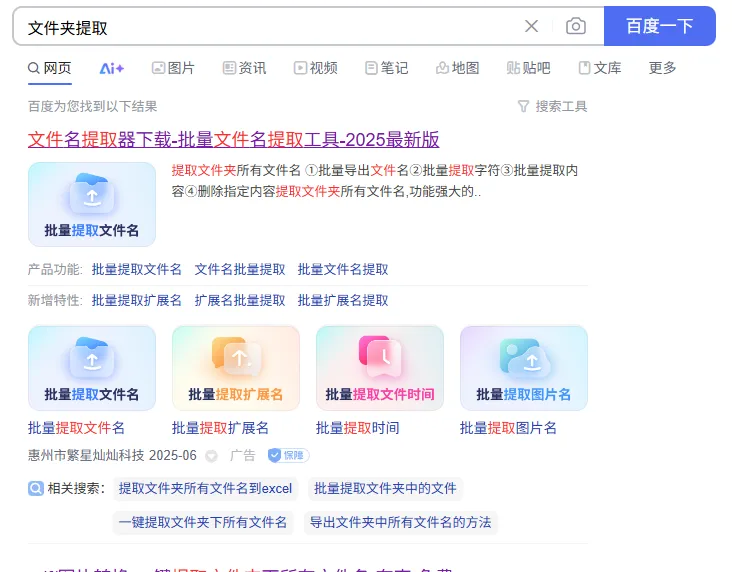Open the 贴吧 tab
732x572 pixels.
pyautogui.click(x=528, y=68)
